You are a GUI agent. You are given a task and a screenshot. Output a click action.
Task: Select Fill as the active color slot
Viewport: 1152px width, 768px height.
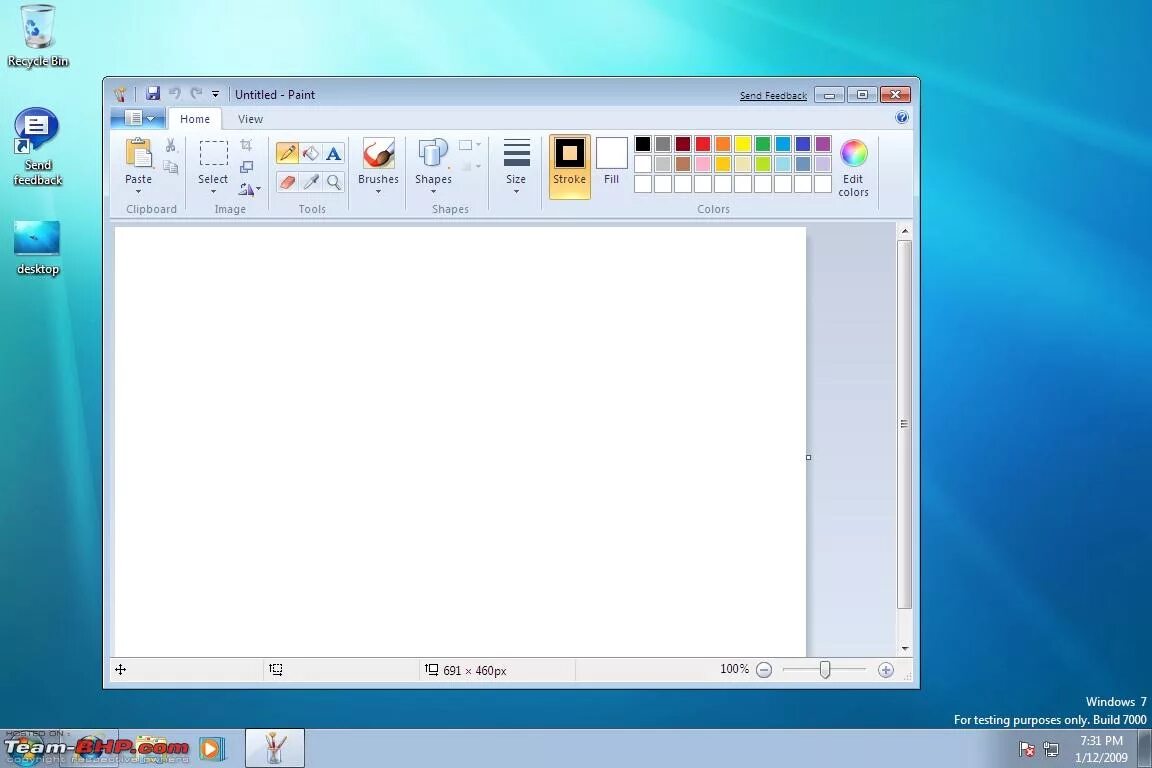tap(611, 162)
